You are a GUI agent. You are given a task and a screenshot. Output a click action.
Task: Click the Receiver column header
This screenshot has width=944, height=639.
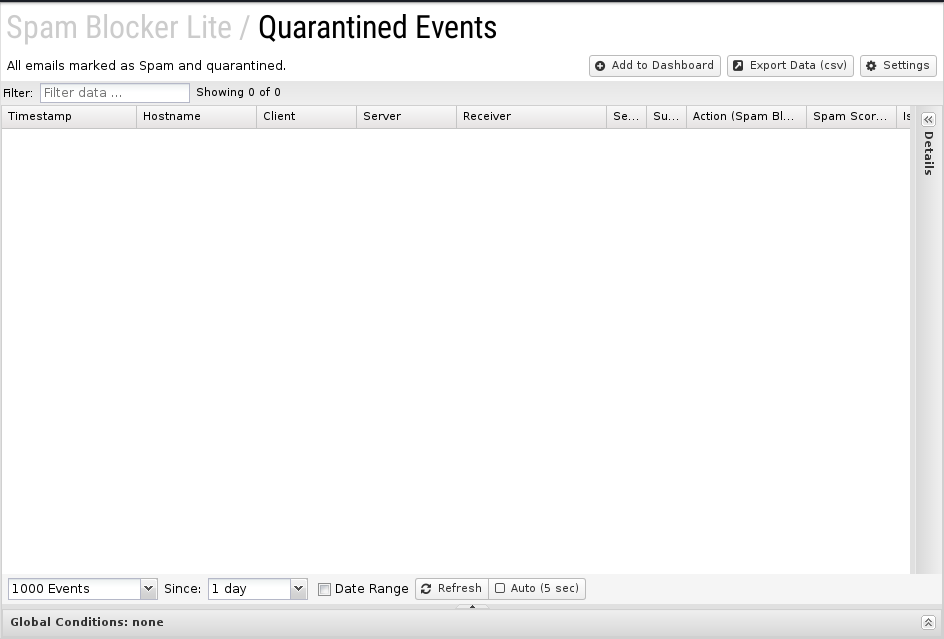[x=532, y=116]
